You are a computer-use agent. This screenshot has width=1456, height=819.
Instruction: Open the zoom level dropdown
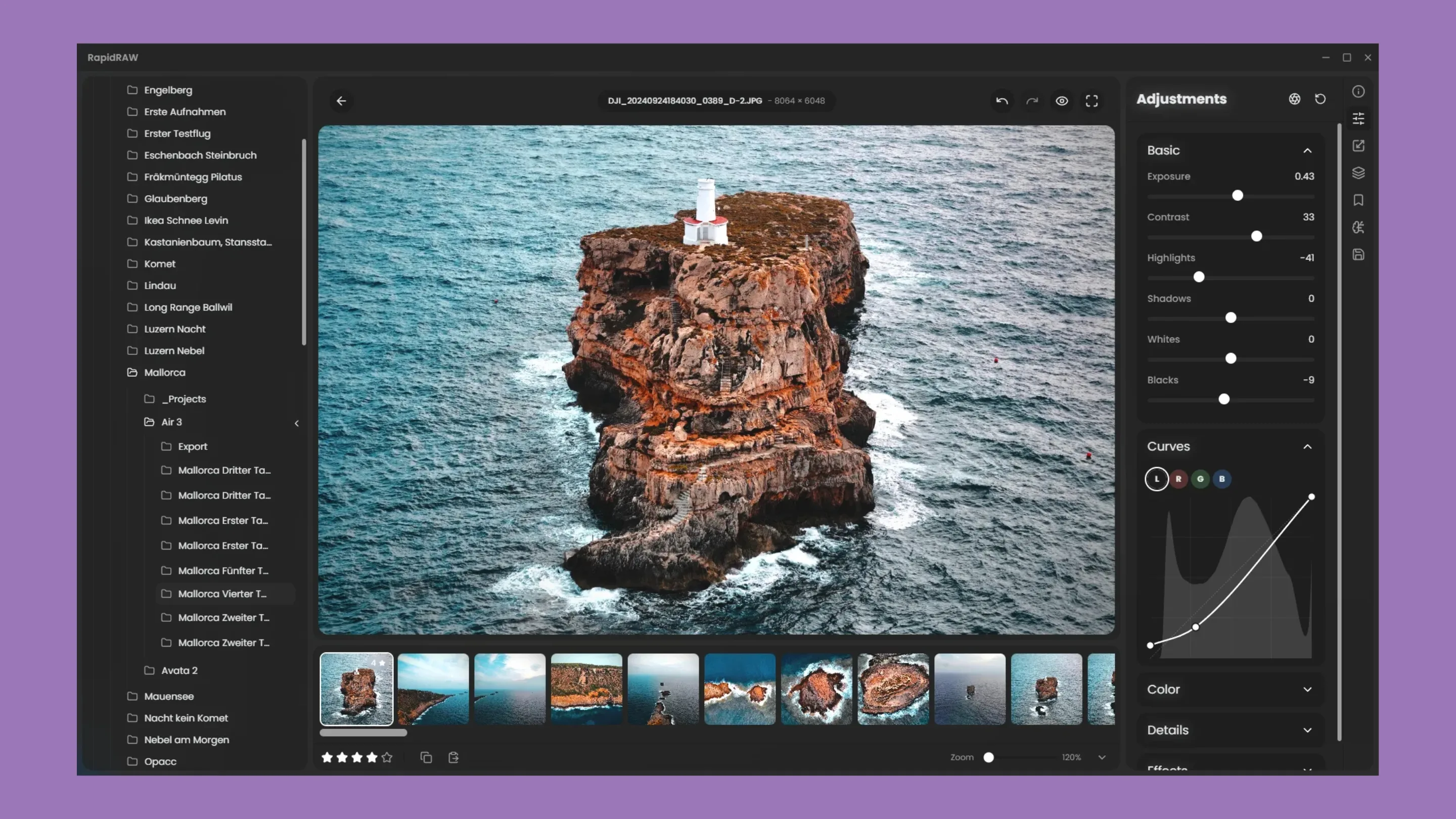pyautogui.click(x=1102, y=757)
